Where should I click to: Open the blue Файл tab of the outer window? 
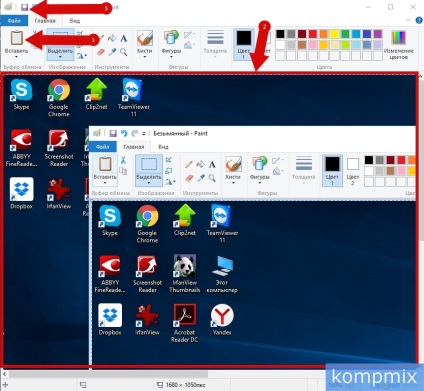(x=14, y=21)
